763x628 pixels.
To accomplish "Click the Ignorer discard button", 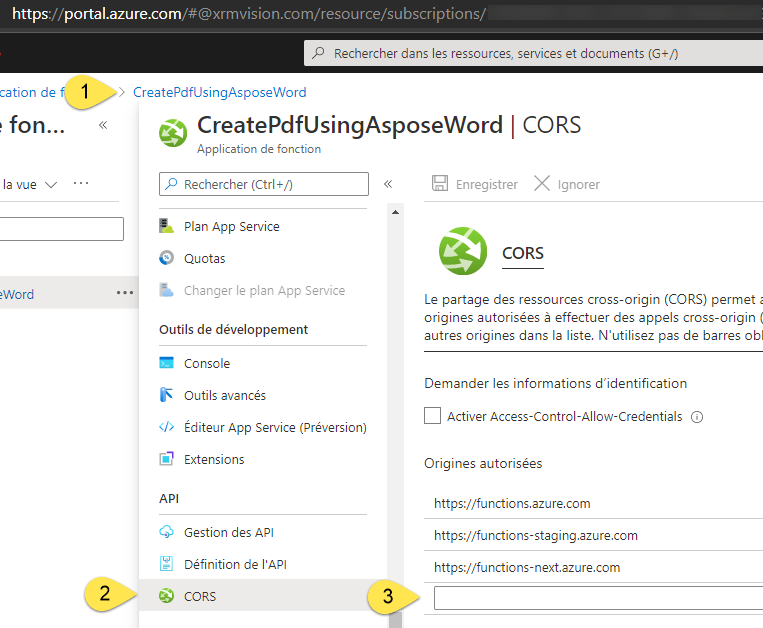I will click(x=567, y=184).
